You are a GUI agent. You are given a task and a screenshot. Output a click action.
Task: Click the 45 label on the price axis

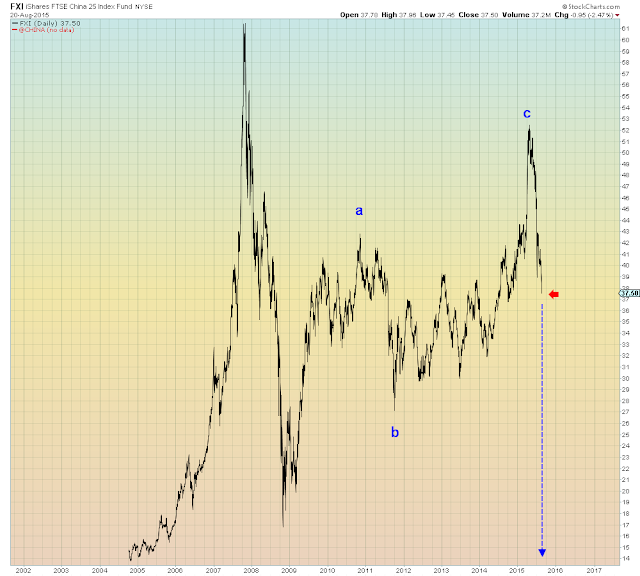click(625, 209)
